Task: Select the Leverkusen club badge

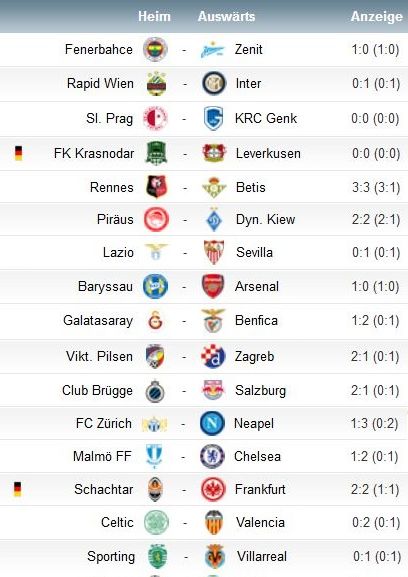Action: pyautogui.click(x=214, y=153)
